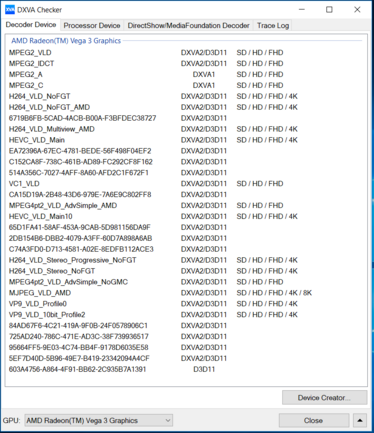The width and height of the screenshot is (374, 433).
Task: Select GUID row starting with 2DB154B6
Action: [187, 239]
